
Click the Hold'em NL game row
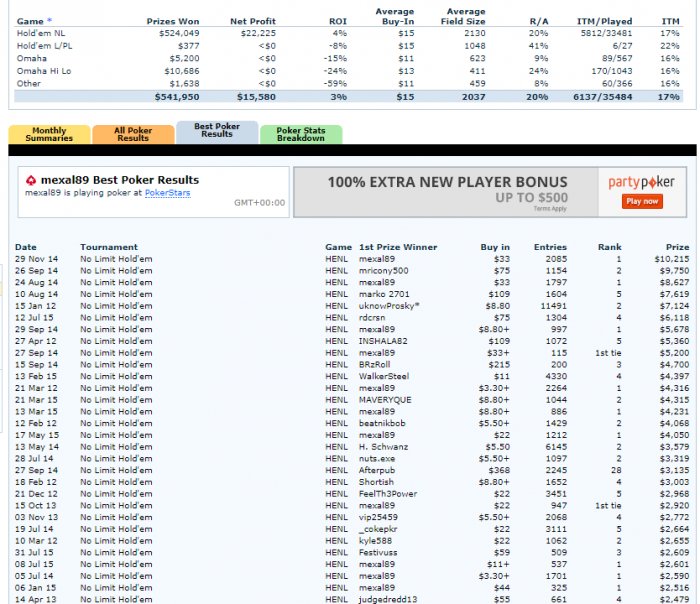[x=348, y=33]
